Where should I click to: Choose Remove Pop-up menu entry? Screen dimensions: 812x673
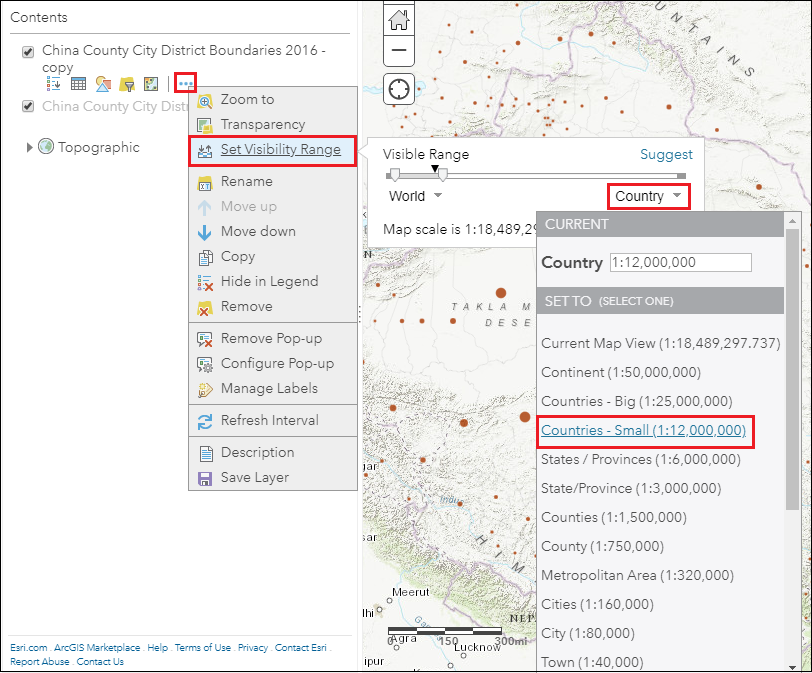(273, 339)
